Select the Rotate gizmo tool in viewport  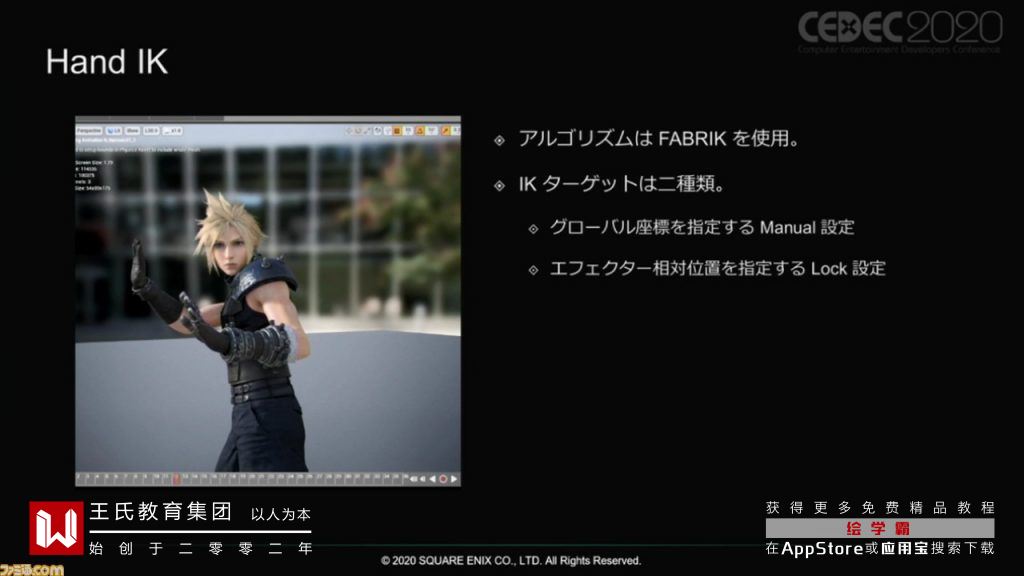(x=358, y=131)
